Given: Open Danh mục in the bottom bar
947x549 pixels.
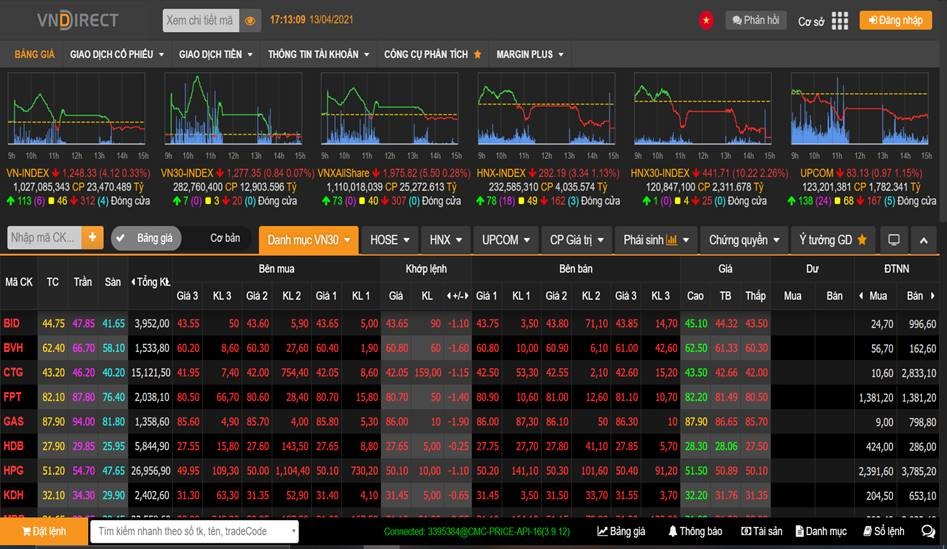Looking at the screenshot, I should [821, 531].
